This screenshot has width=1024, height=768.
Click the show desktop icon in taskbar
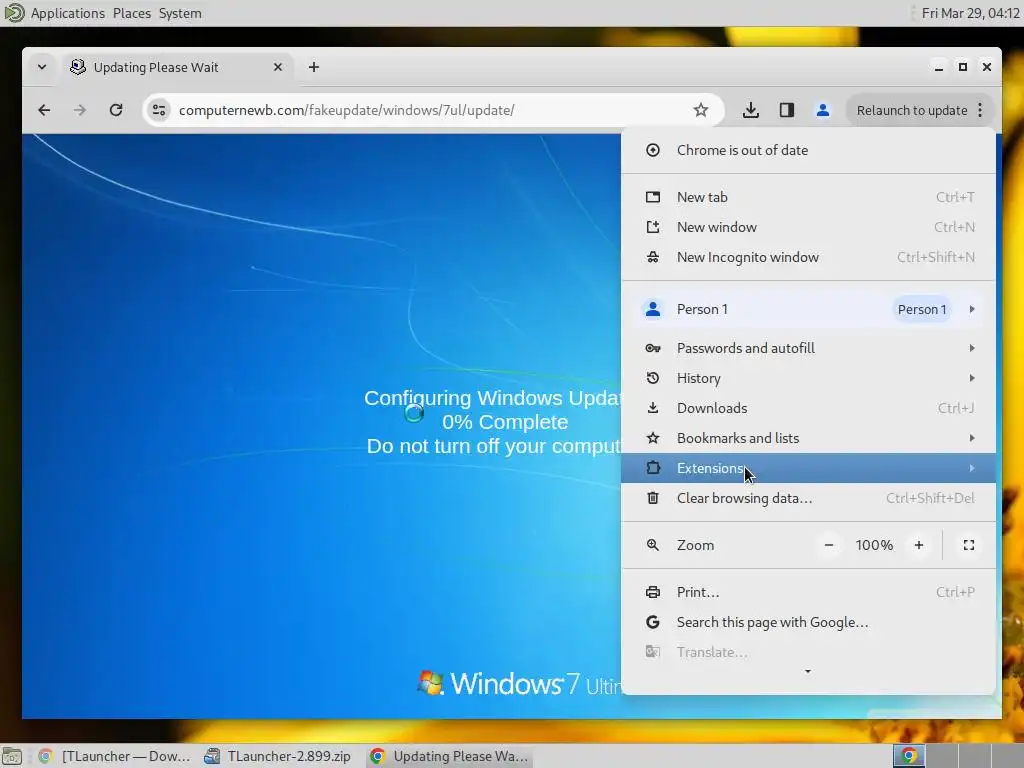click(x=12, y=756)
